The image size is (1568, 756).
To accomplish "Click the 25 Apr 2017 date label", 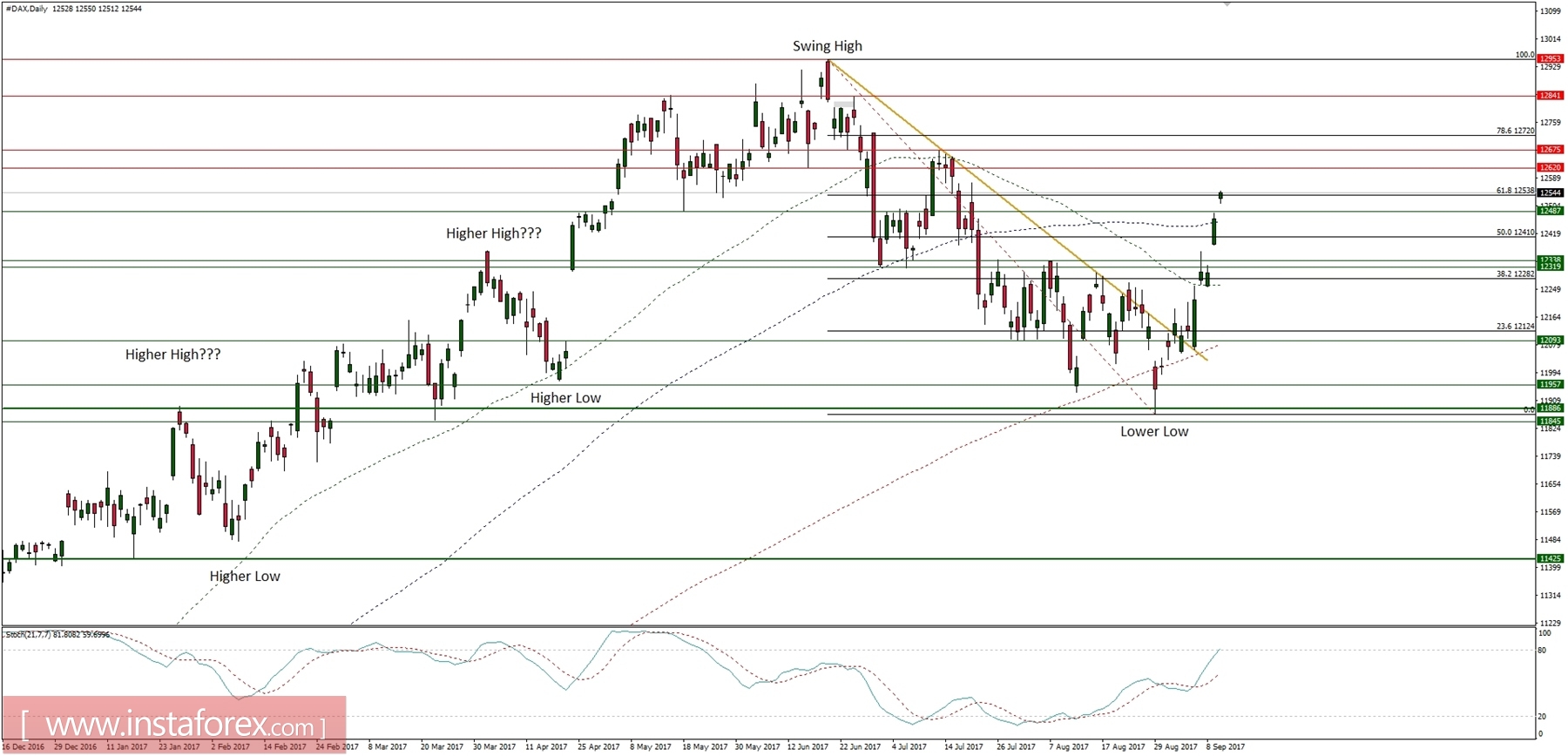I will (x=598, y=746).
